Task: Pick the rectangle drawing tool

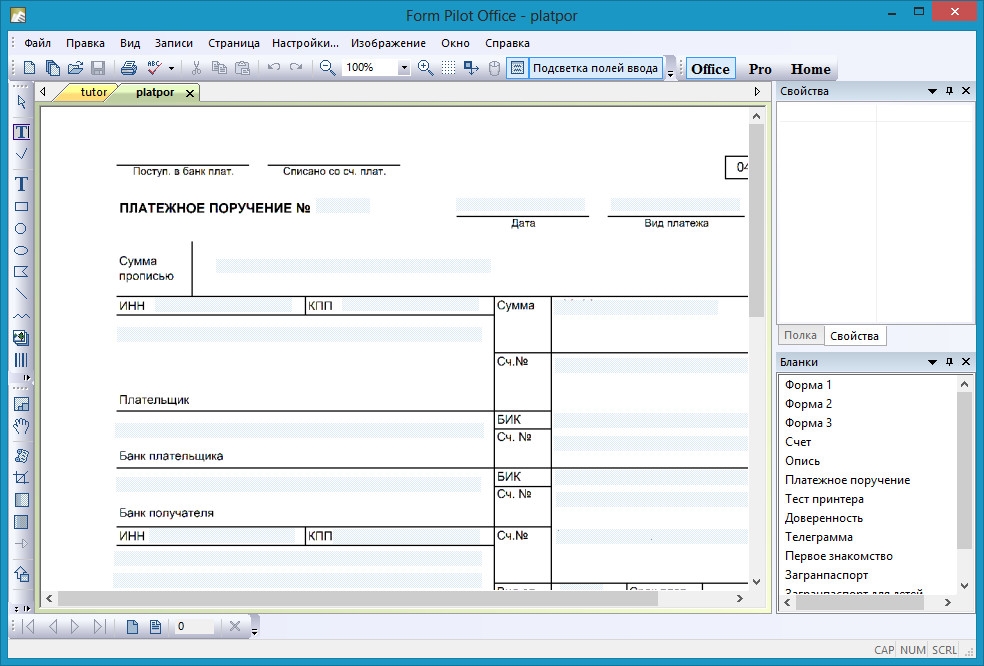Action: (21, 207)
